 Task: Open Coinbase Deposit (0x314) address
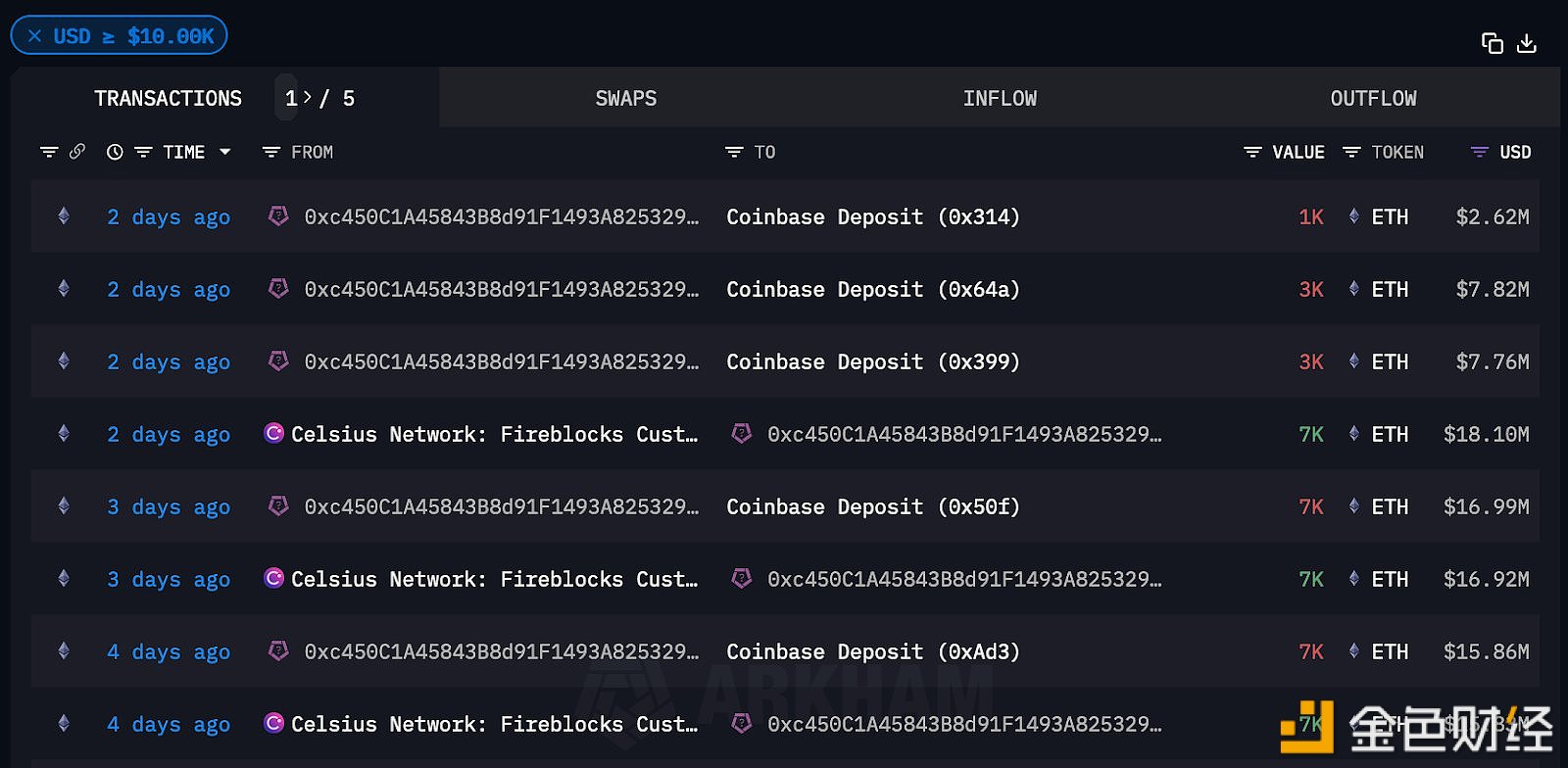click(873, 216)
